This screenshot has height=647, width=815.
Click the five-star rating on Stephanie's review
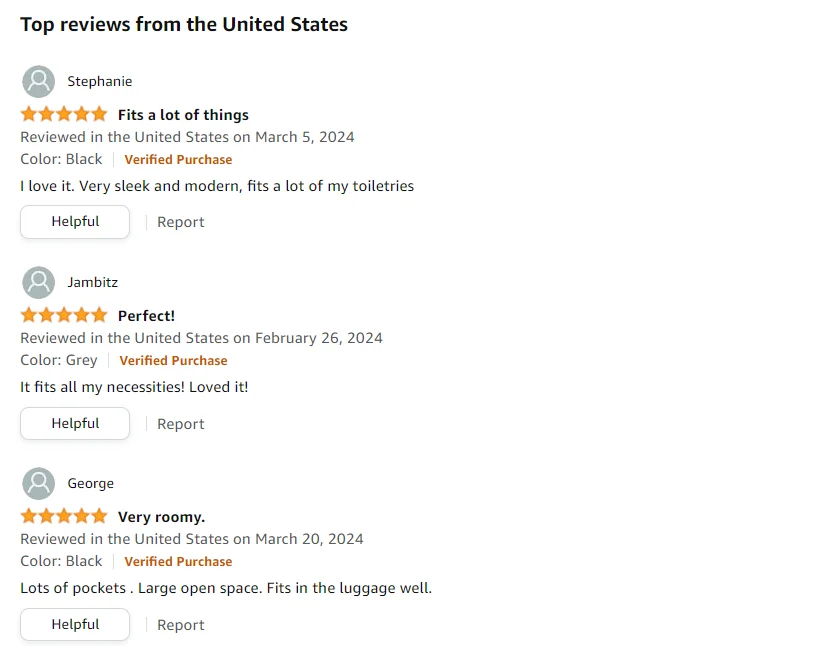point(63,114)
